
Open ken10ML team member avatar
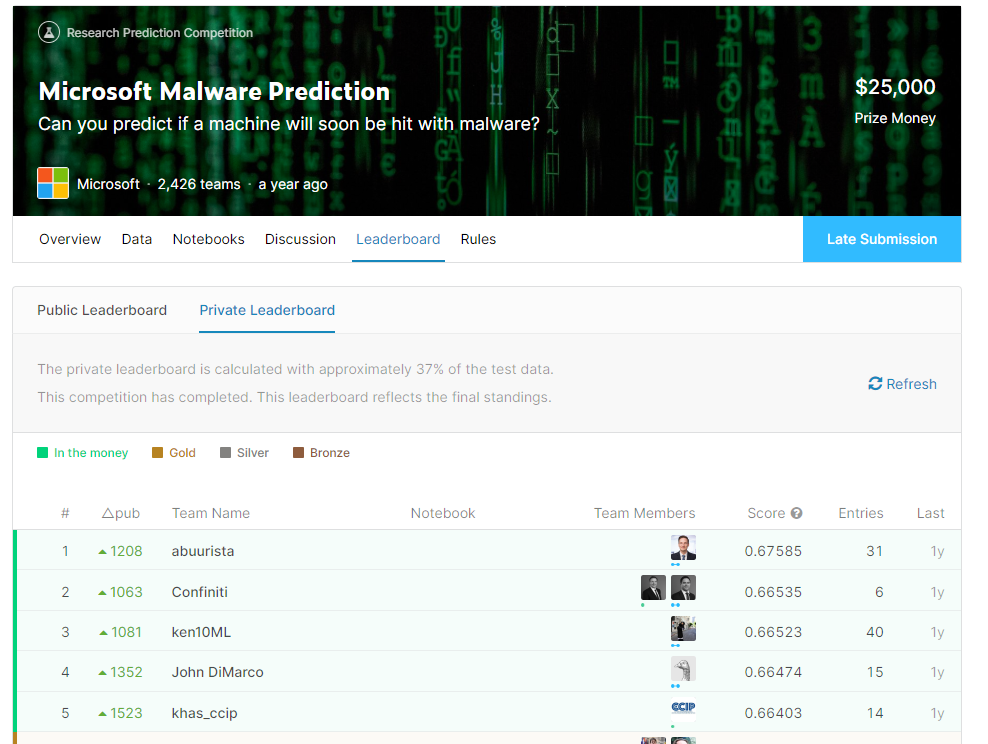point(683,629)
